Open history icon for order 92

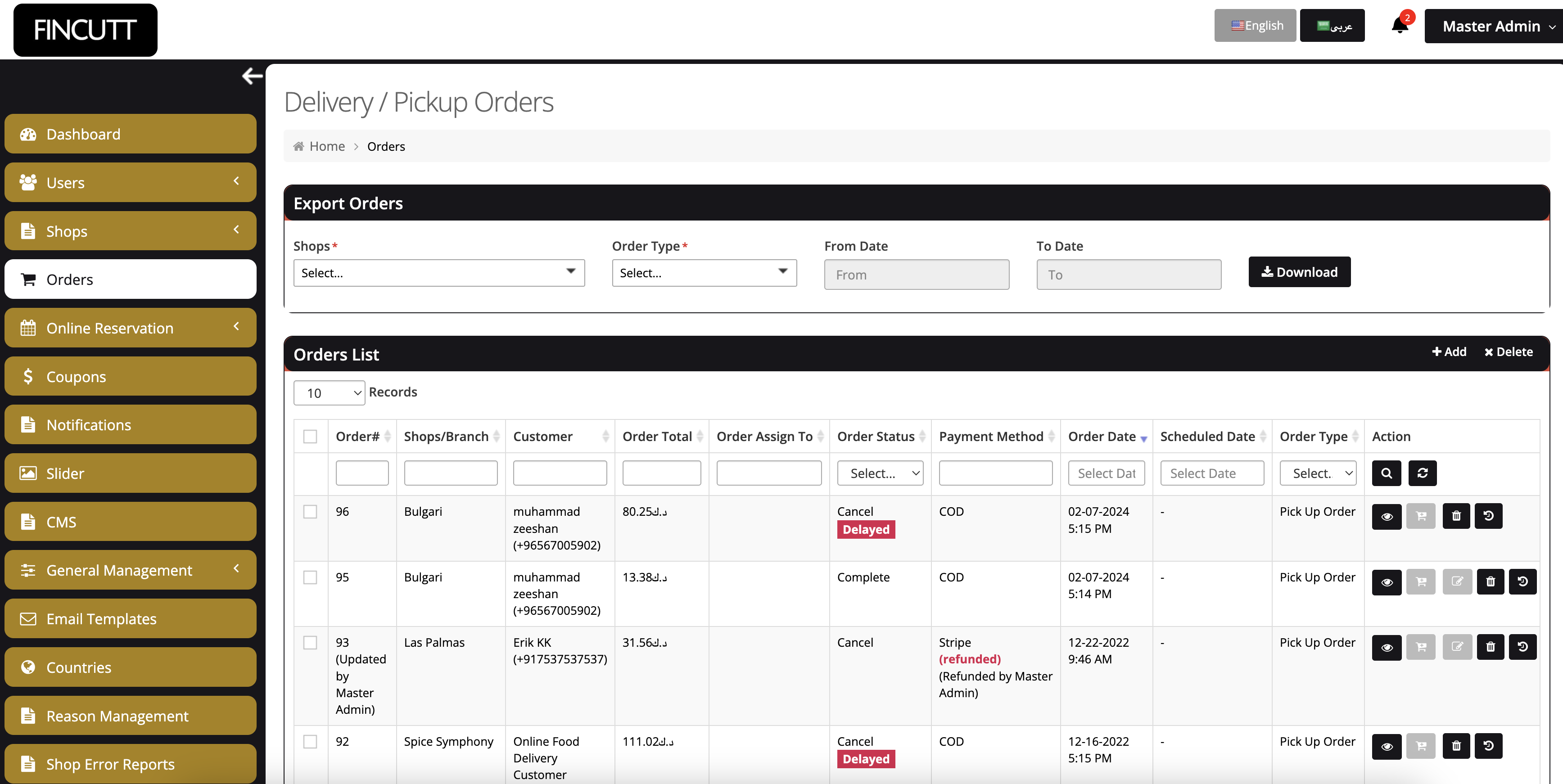pos(1488,746)
